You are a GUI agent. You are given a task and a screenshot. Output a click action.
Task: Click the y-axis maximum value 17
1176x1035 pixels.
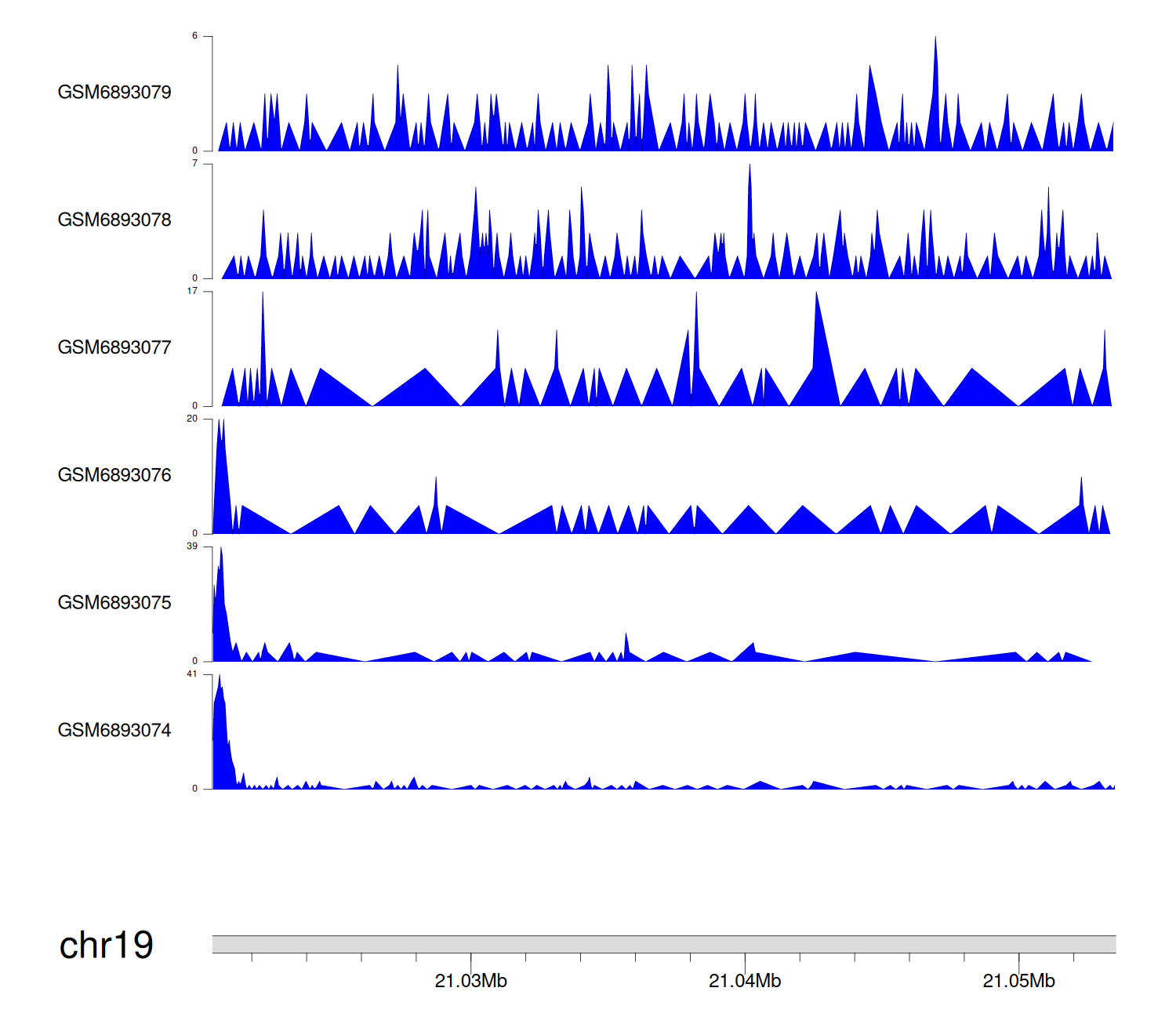click(192, 291)
